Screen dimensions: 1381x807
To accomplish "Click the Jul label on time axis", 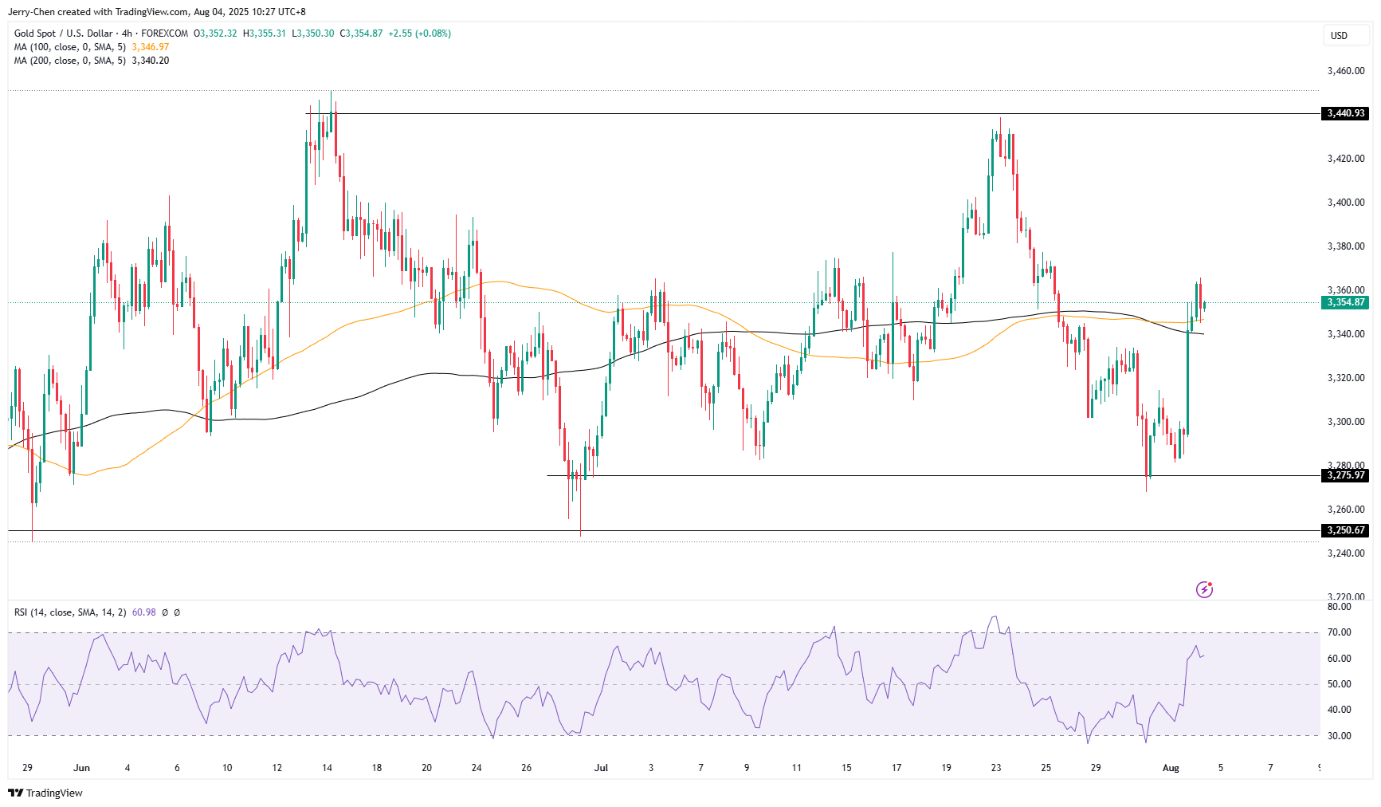I will 601,768.
